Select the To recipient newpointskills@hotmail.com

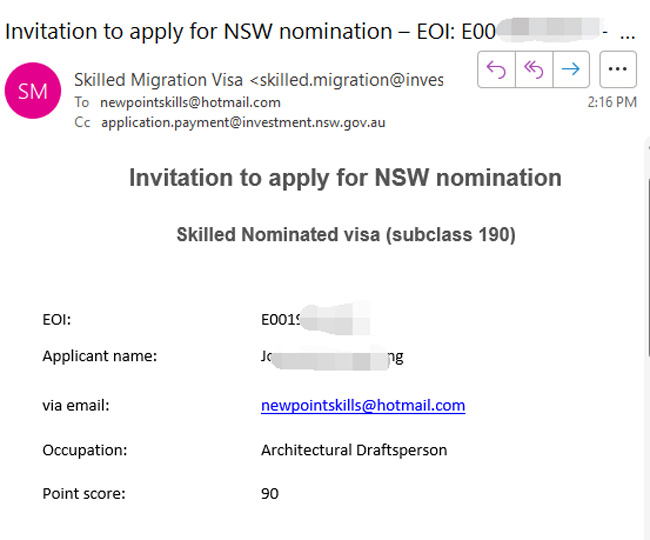190,102
